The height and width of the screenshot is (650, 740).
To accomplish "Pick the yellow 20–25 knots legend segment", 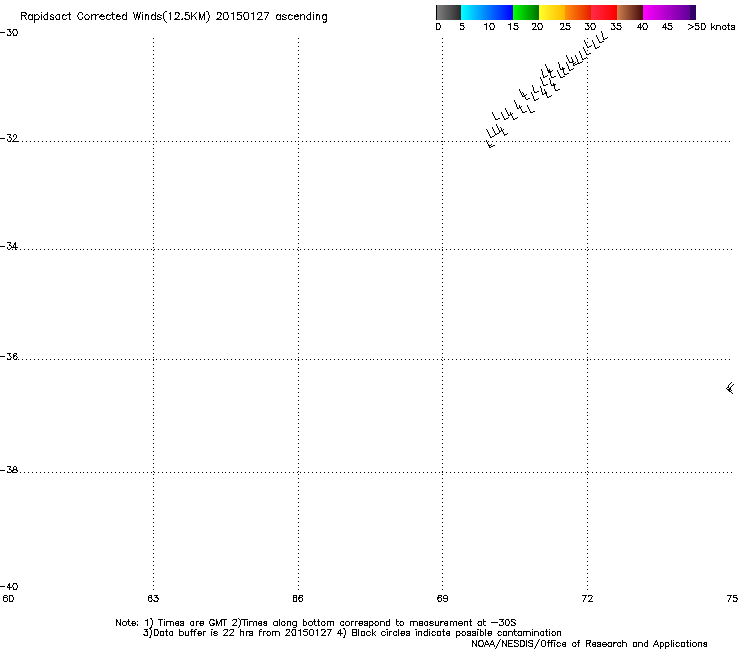I will pos(552,12).
